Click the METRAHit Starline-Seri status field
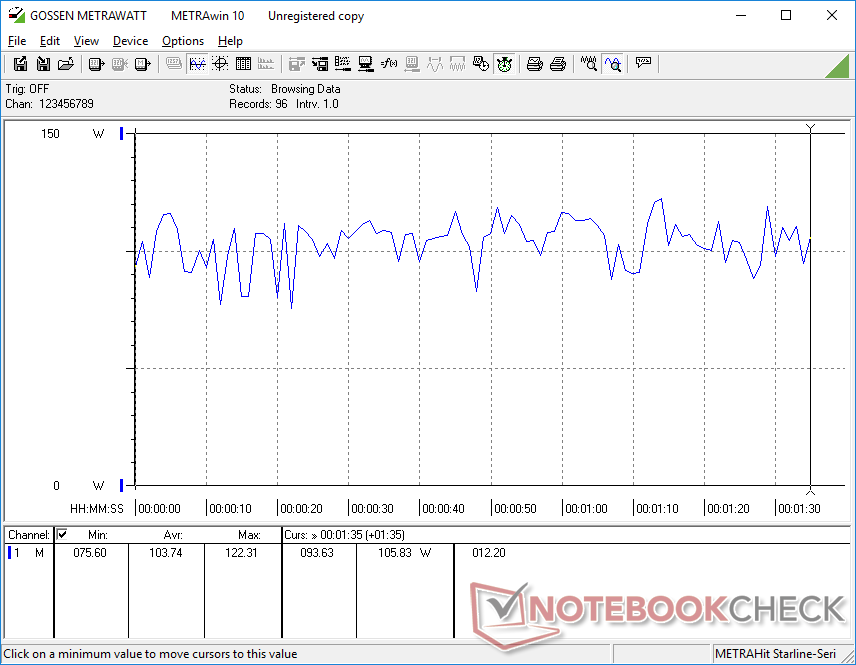The width and height of the screenshot is (856, 665). click(x=775, y=654)
